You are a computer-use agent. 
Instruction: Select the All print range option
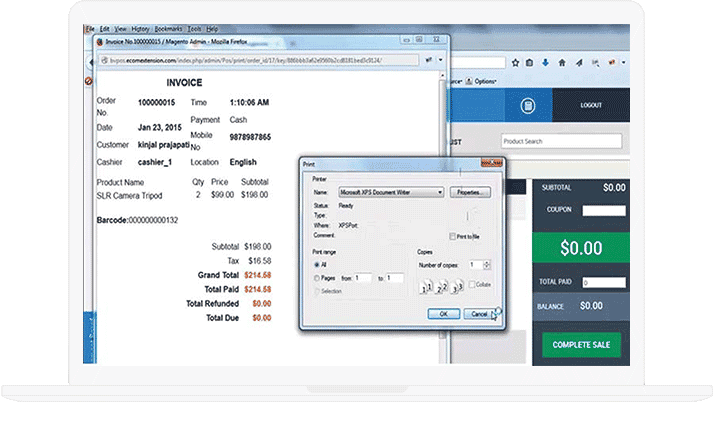pyautogui.click(x=318, y=264)
